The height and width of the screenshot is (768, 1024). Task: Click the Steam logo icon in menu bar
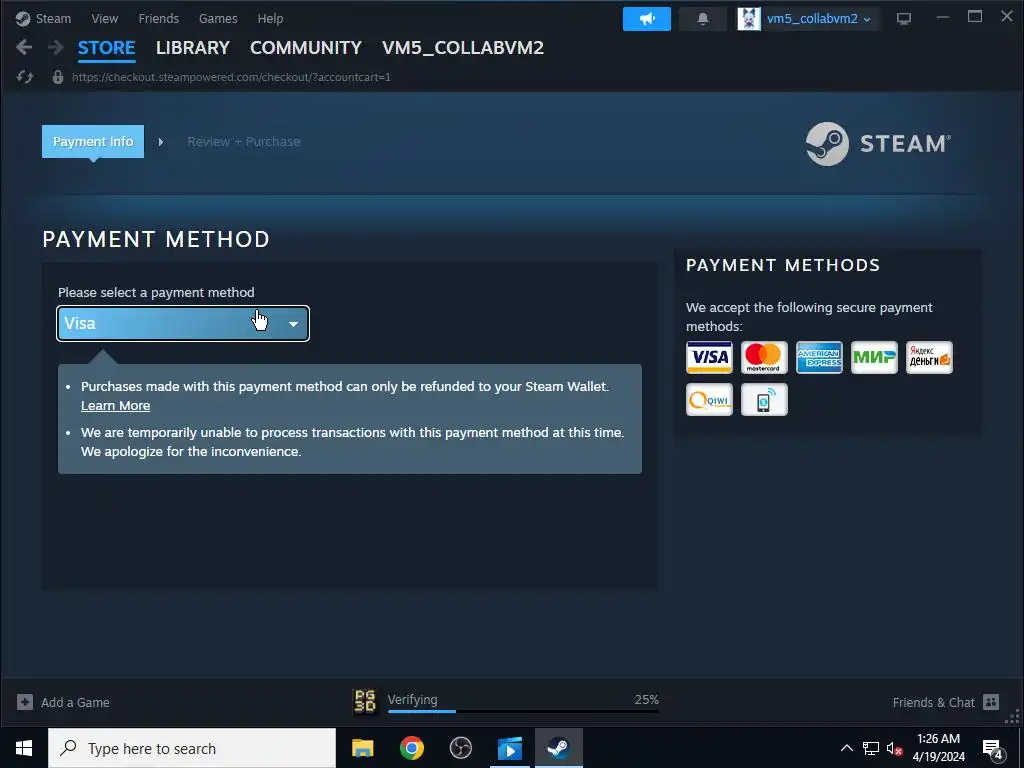click(23, 18)
